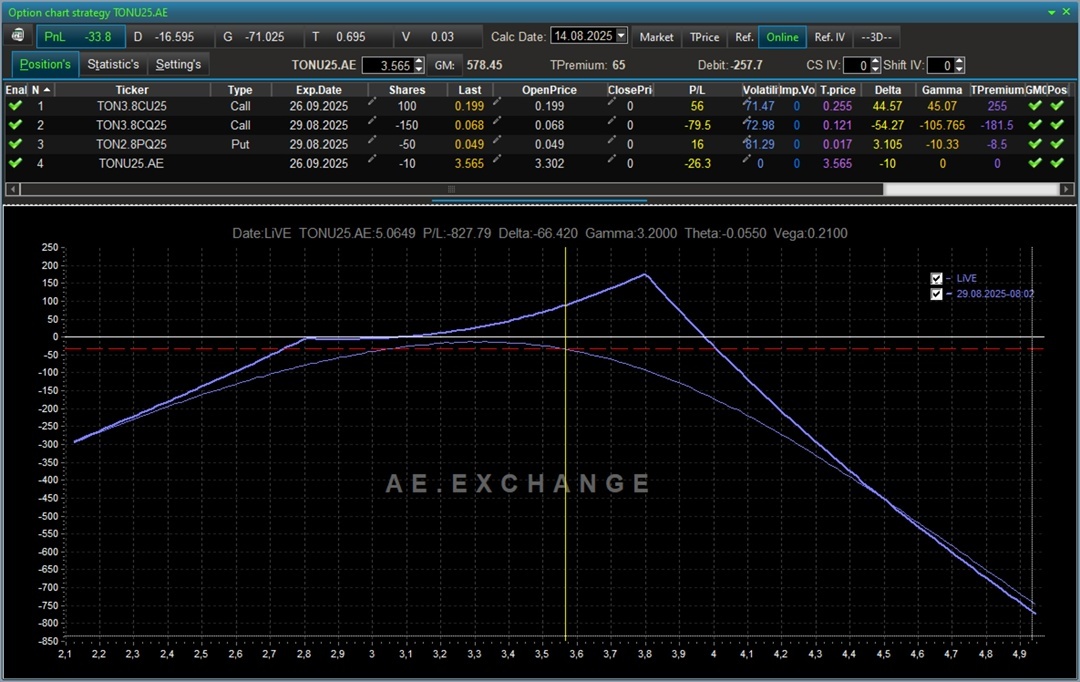Edit ClosePrice pencil in TON3.8CQ25 row
The height and width of the screenshot is (682, 1080).
pyautogui.click(x=611, y=121)
